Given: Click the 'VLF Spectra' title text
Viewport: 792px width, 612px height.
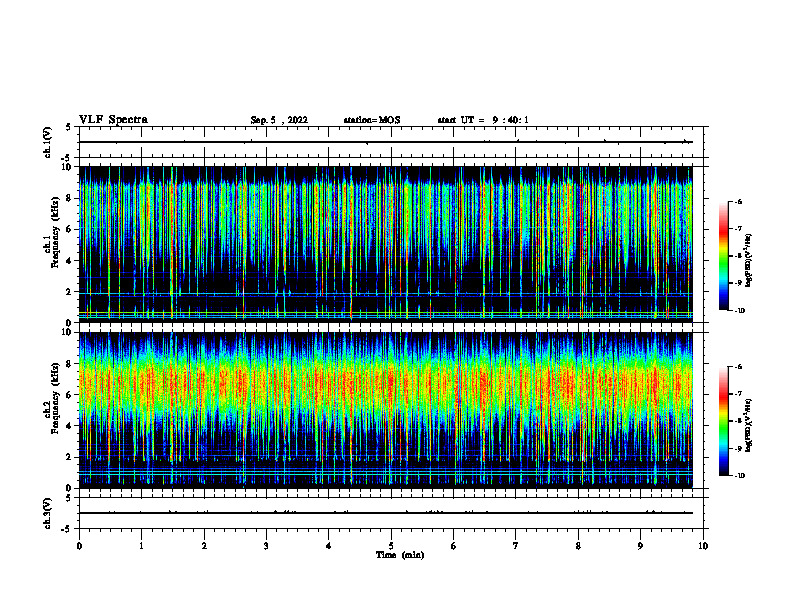Looking at the screenshot, I should [113, 120].
